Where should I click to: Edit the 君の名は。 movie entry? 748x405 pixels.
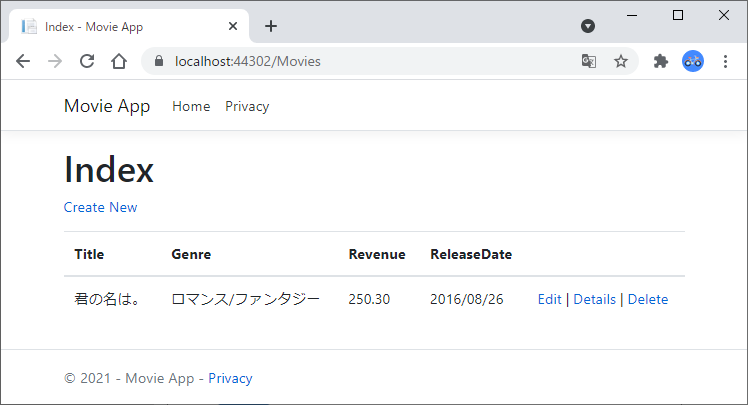(550, 299)
